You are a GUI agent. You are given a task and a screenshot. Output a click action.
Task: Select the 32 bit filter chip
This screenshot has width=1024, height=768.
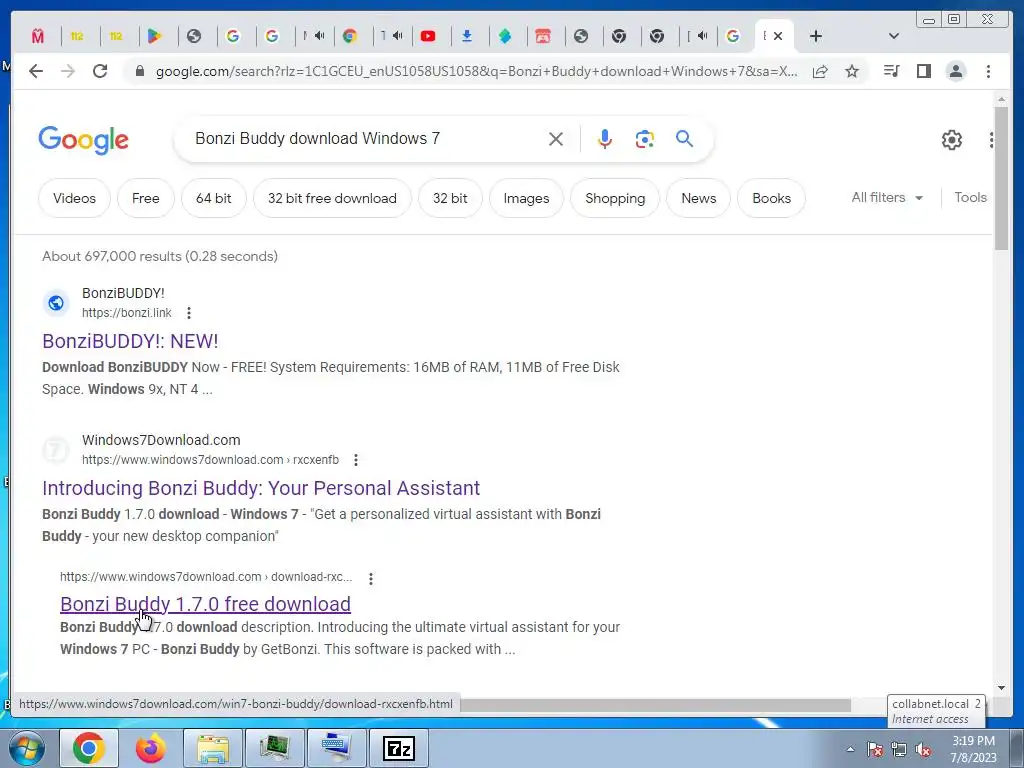450,198
